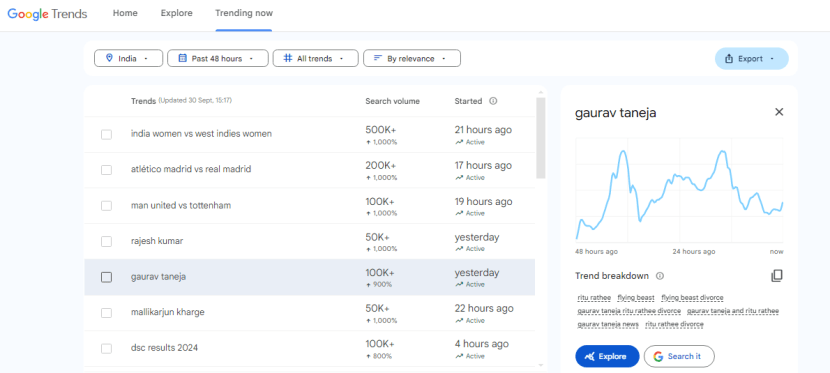This screenshot has height=373, width=830.
Task: Tick the mallikarjun kharge checkbox
Action: click(106, 313)
